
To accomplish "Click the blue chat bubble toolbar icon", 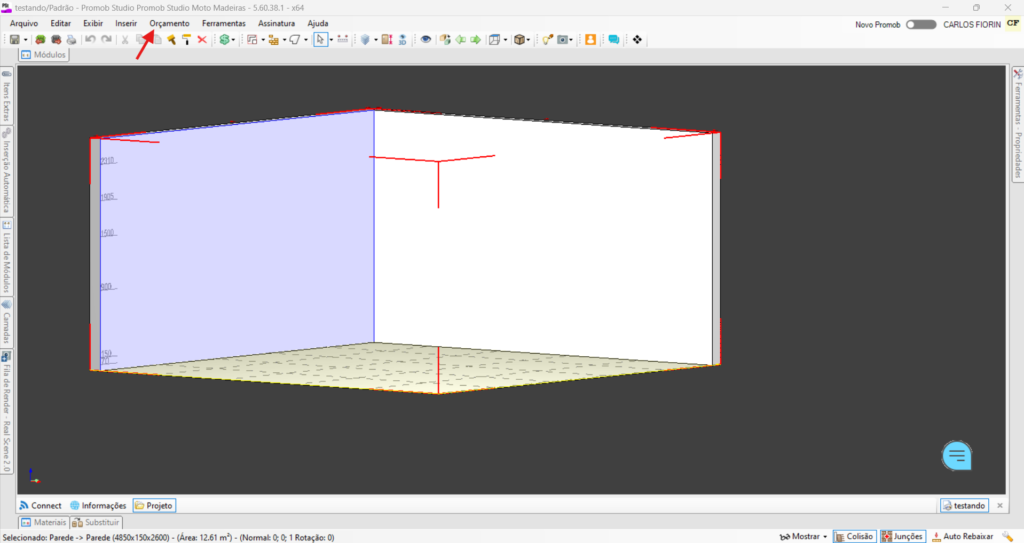I will click(613, 40).
